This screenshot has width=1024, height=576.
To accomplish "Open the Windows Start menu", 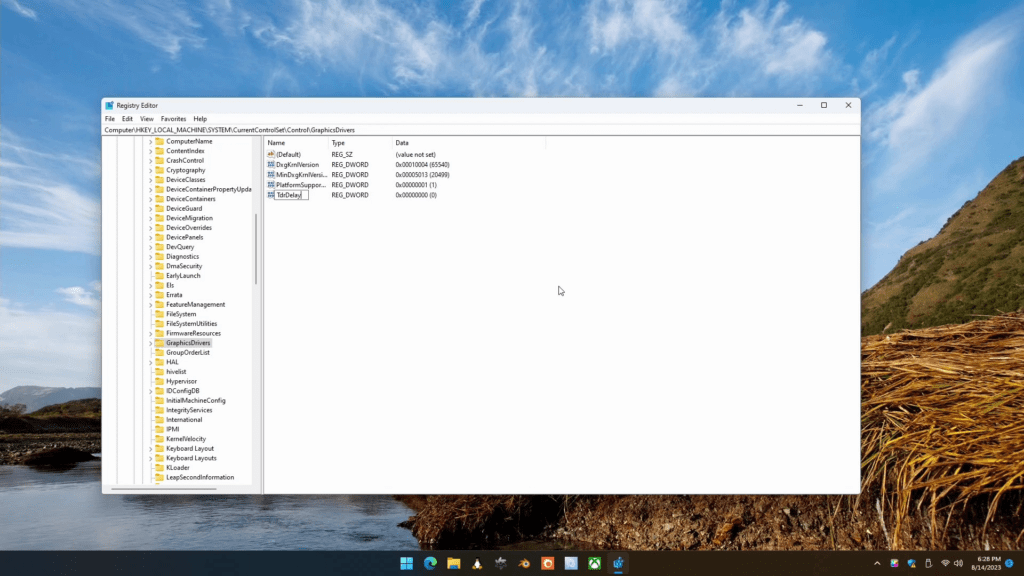I will click(x=406, y=563).
